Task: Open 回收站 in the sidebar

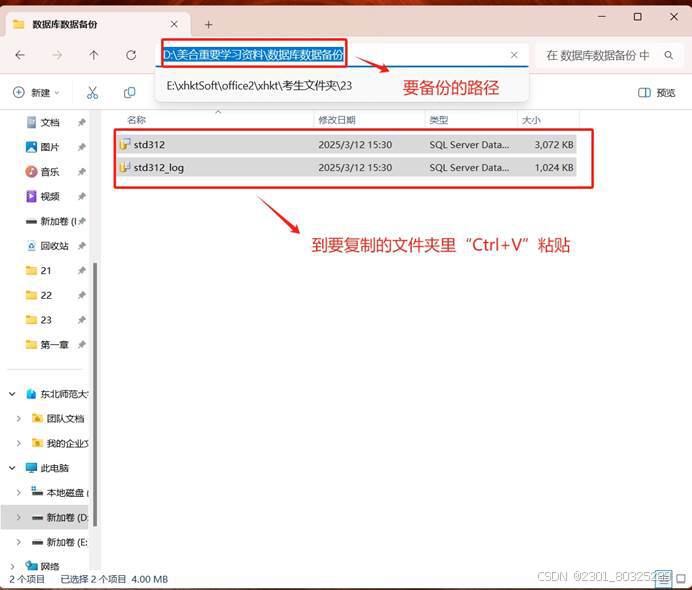Action: pos(48,246)
